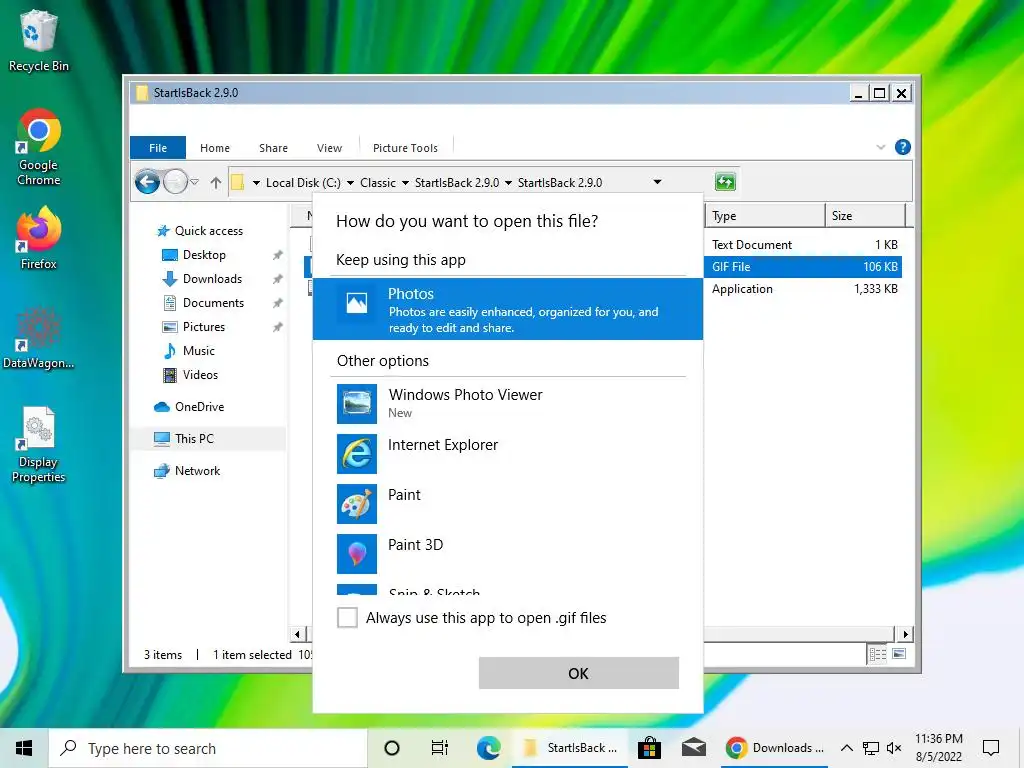Click OK in open-with dialog
The image size is (1024, 768).
pos(578,673)
